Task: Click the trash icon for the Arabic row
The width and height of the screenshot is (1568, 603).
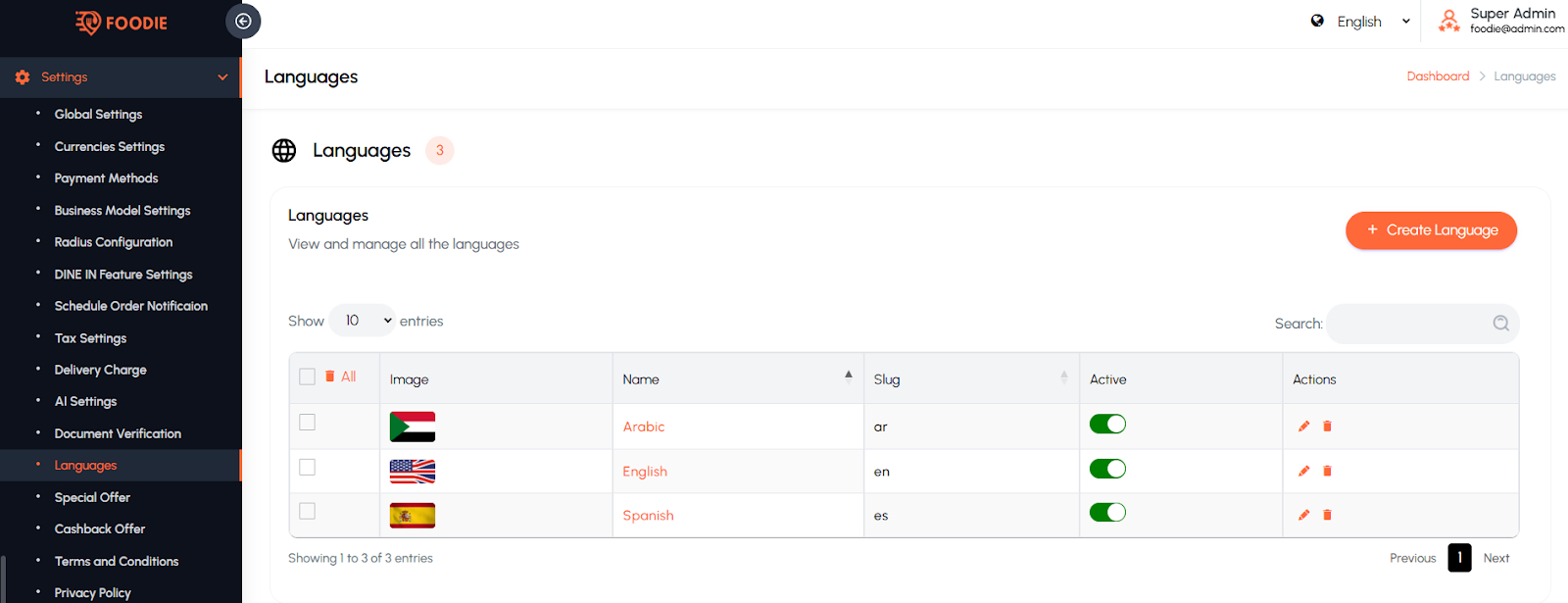Action: coord(1327,427)
